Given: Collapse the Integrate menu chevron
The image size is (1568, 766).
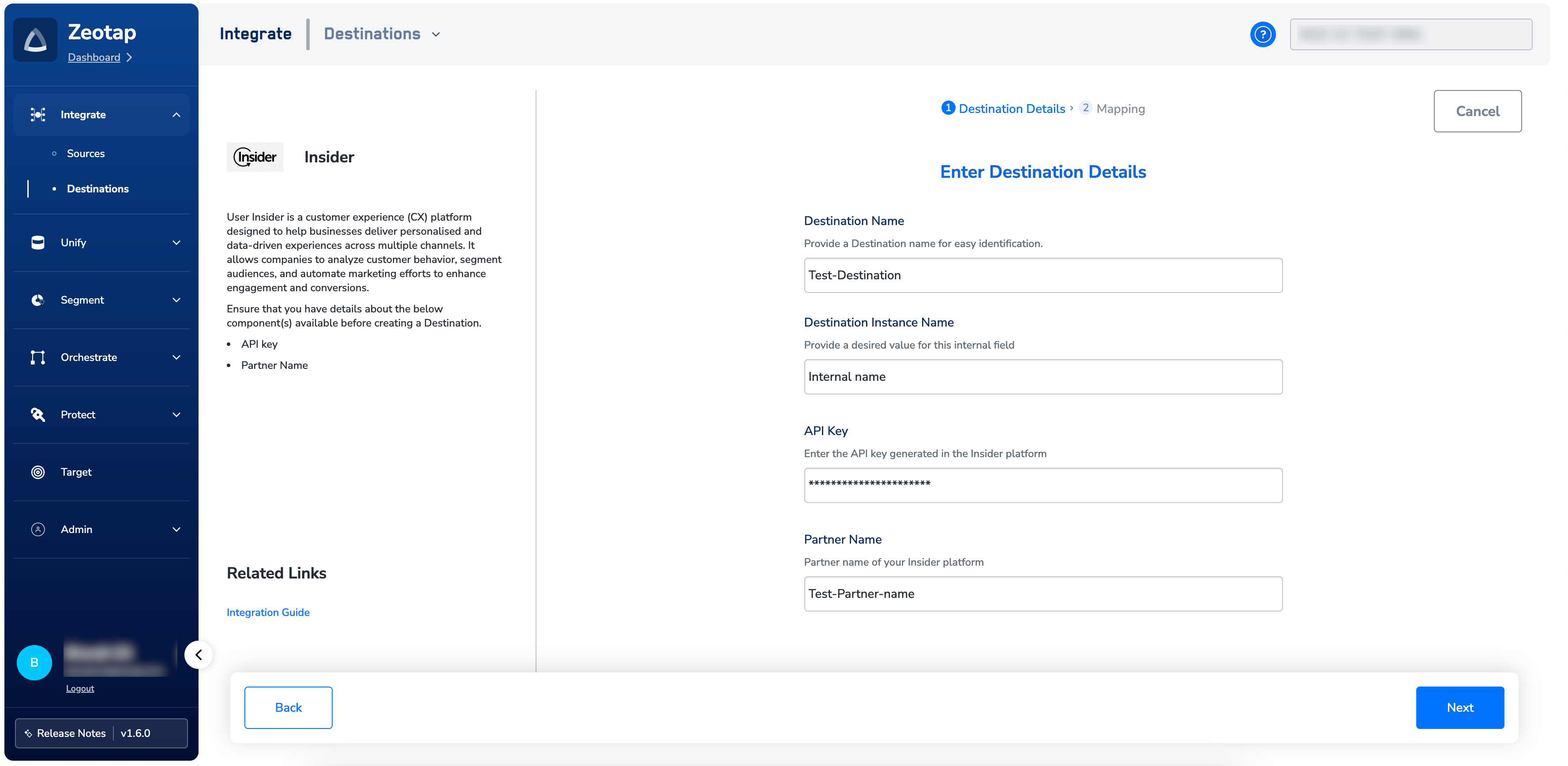Looking at the screenshot, I should (x=176, y=114).
